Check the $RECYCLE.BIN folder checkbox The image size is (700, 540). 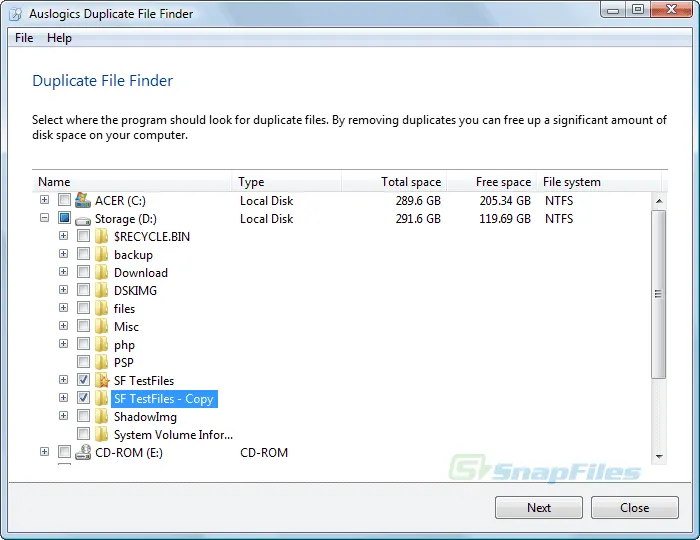(83, 236)
